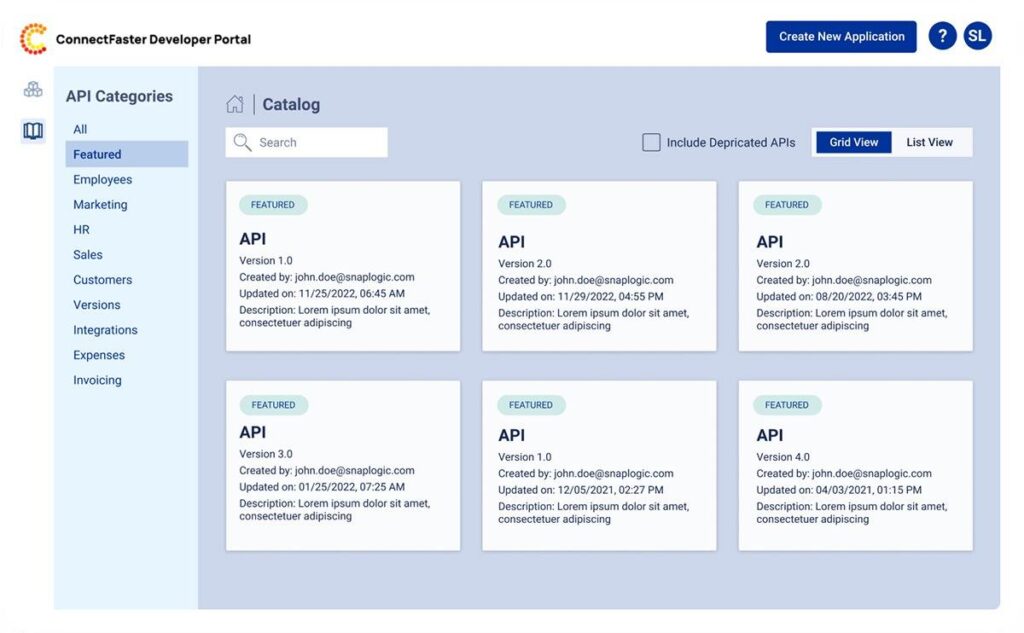
Task: Select the Featured category
Action: click(x=99, y=153)
